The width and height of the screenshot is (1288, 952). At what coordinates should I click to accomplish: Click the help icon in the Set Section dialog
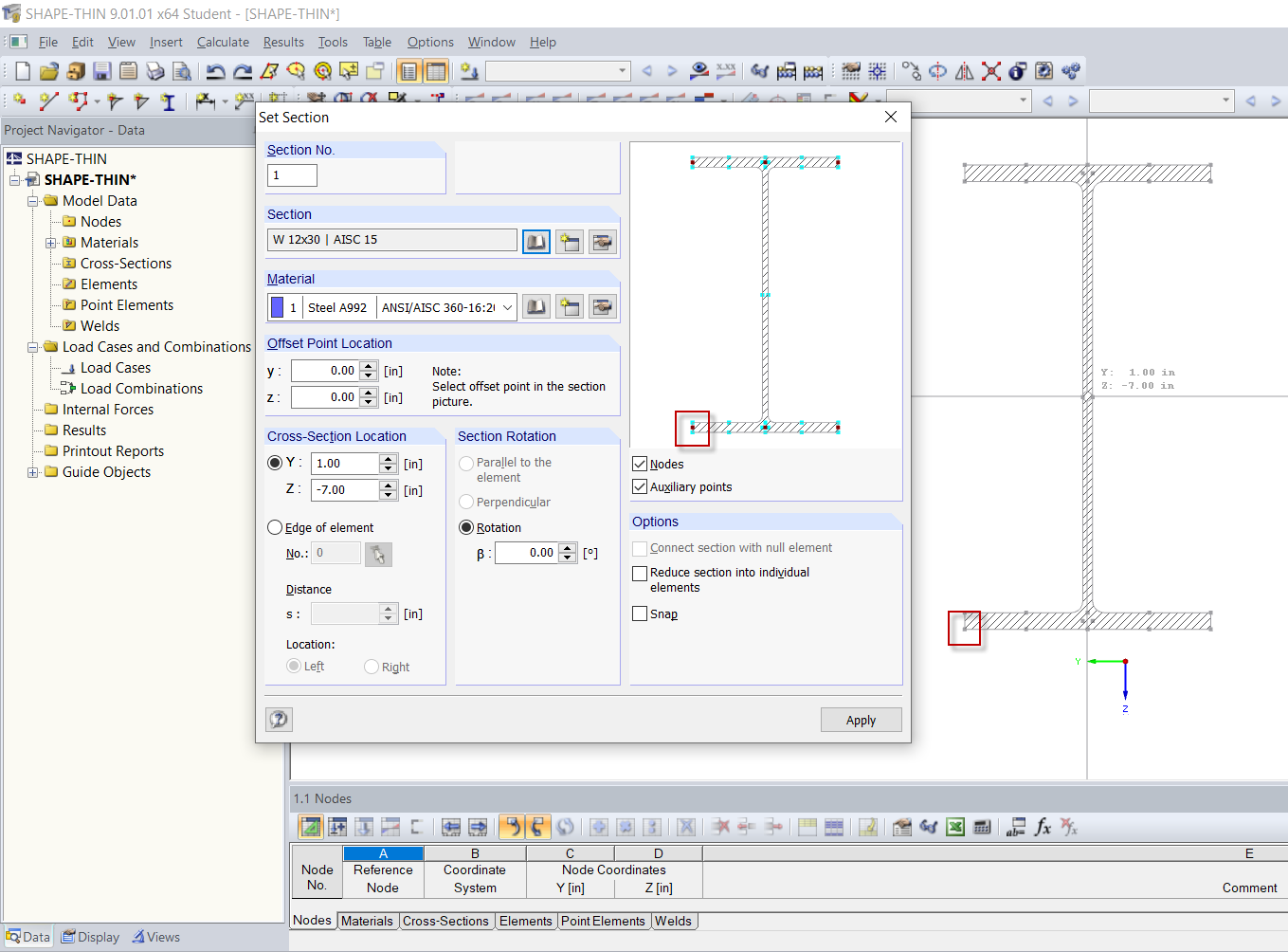click(x=279, y=719)
